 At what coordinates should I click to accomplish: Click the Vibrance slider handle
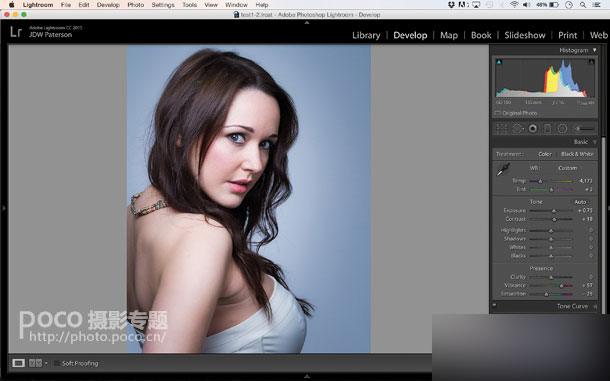click(561, 286)
